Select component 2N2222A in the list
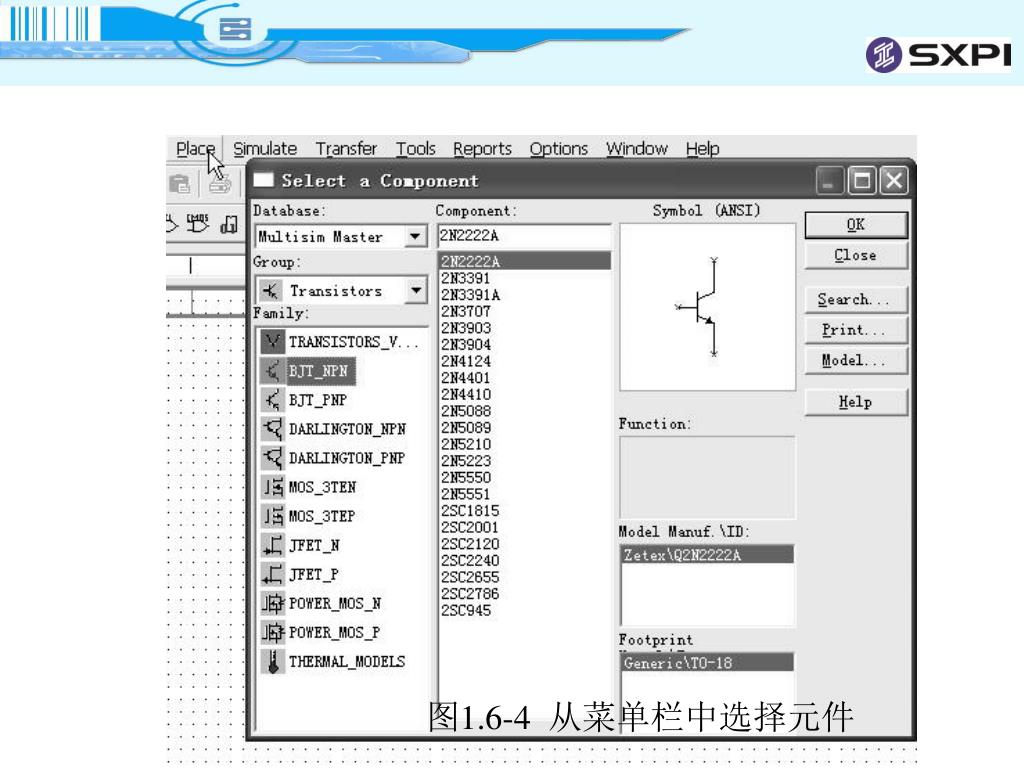Viewport: 1024px width, 768px height. click(x=524, y=261)
